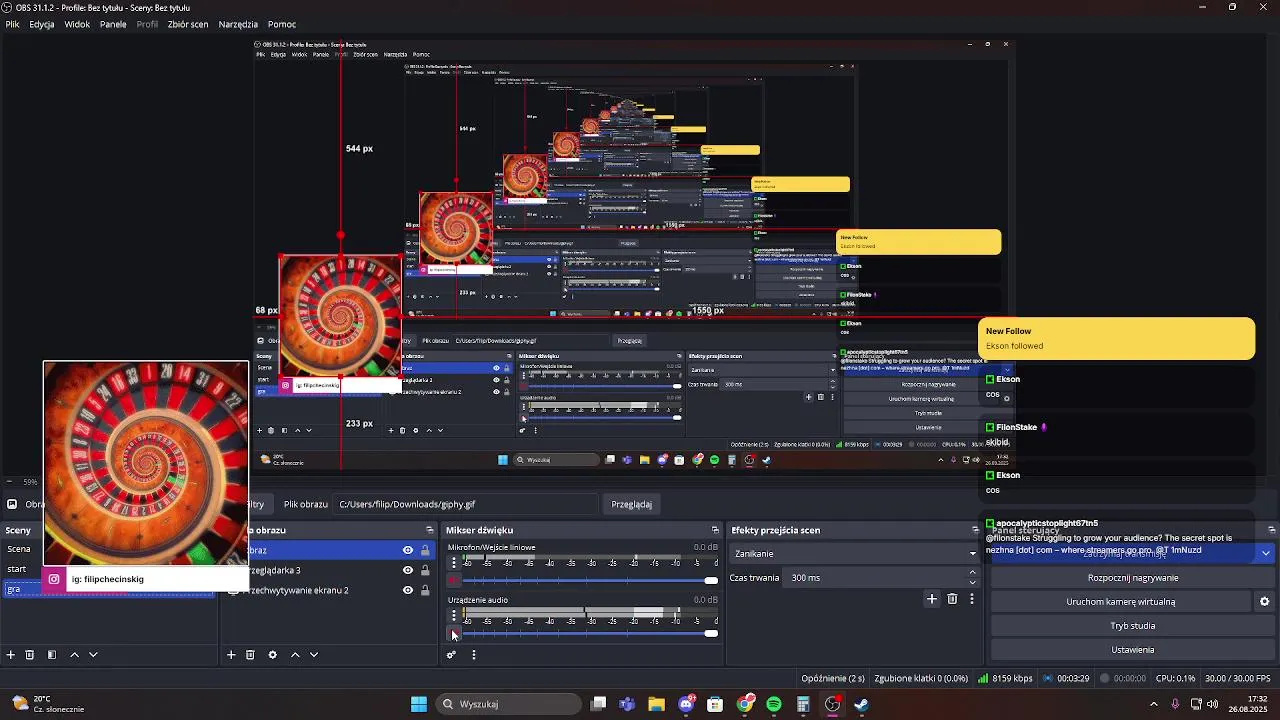Add a scene transition with plus
Viewport: 1280px width, 720px height.
pos(932,599)
